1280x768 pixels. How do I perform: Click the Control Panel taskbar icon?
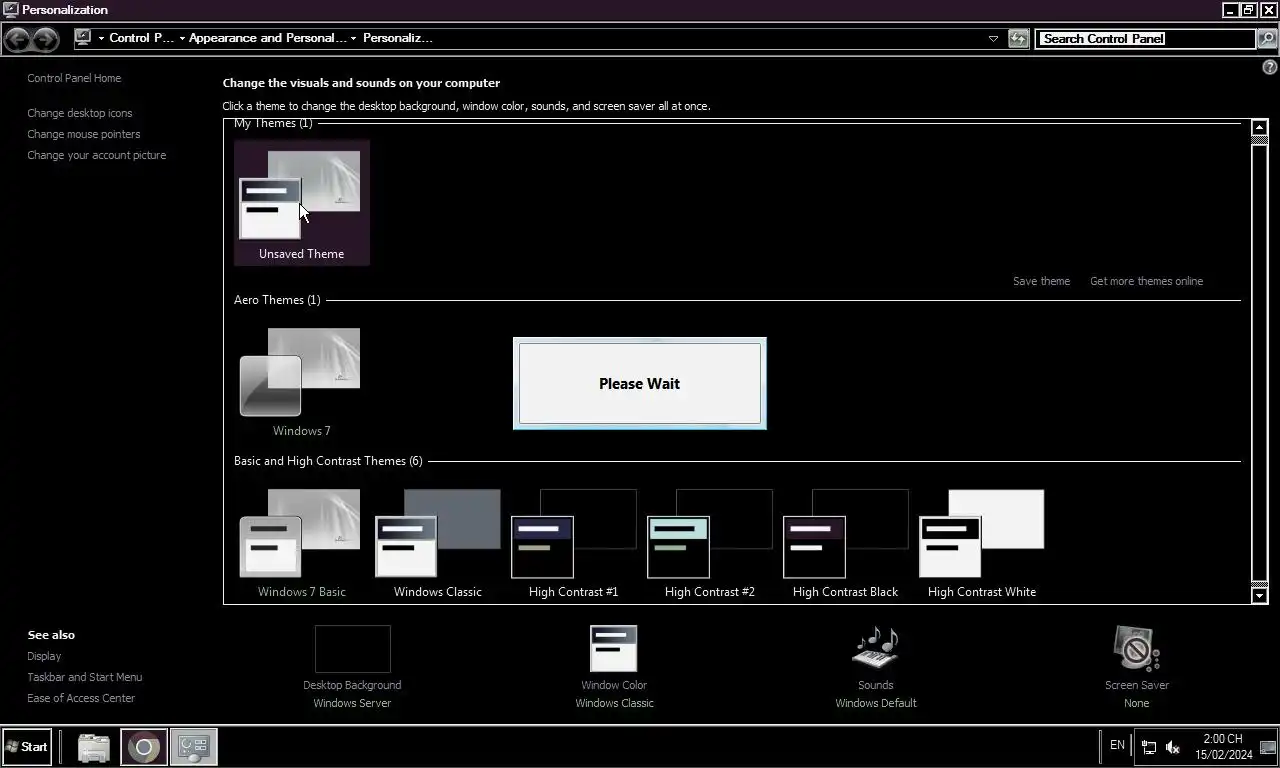[193, 747]
